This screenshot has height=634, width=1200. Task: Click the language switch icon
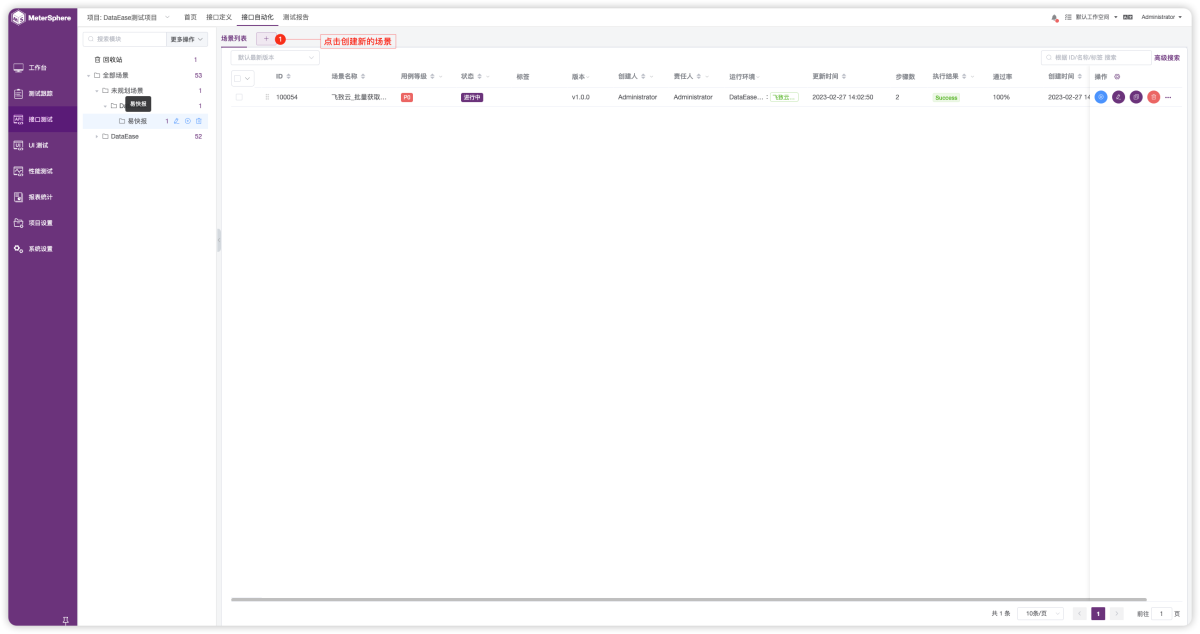(x=1128, y=17)
